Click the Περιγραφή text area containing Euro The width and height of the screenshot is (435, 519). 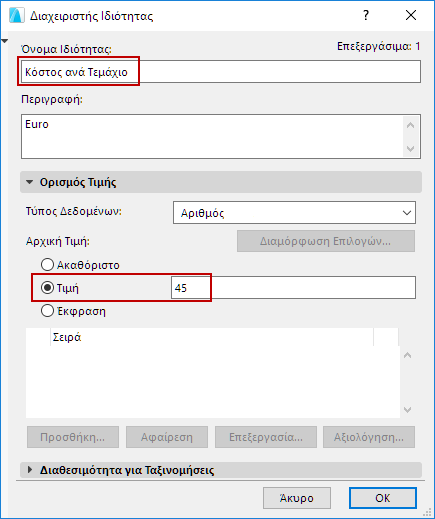point(212,137)
